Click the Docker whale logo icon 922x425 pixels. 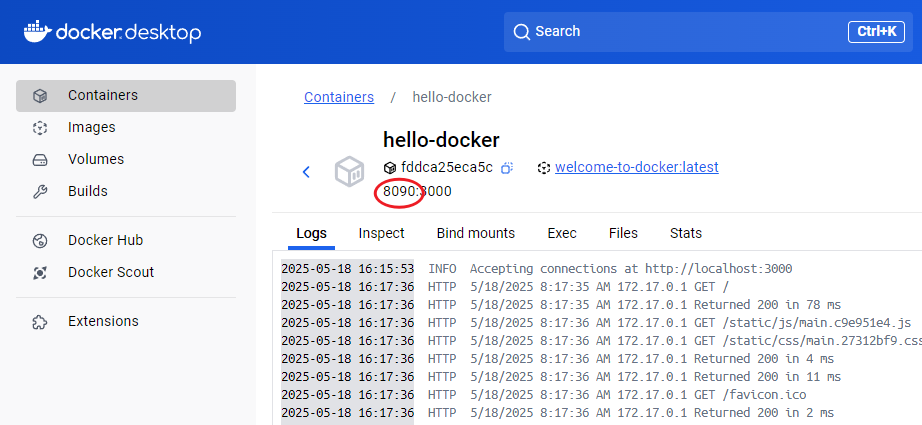coord(38,32)
